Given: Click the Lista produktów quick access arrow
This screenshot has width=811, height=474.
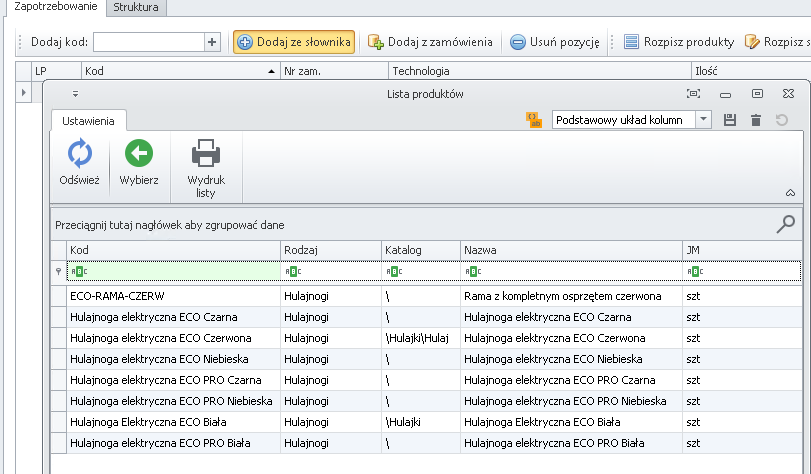Looking at the screenshot, I should pos(76,94).
